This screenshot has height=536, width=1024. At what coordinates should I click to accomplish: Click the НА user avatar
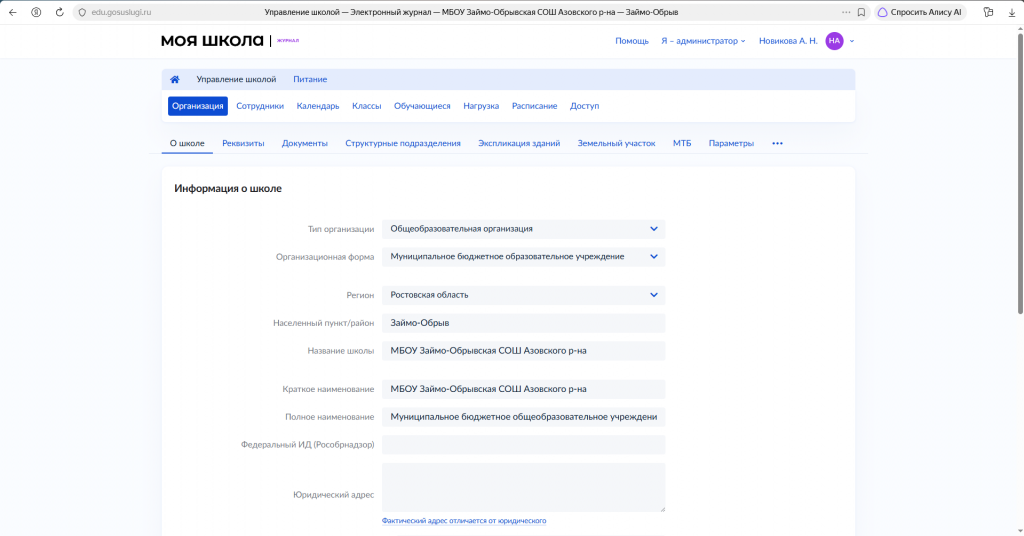point(834,41)
